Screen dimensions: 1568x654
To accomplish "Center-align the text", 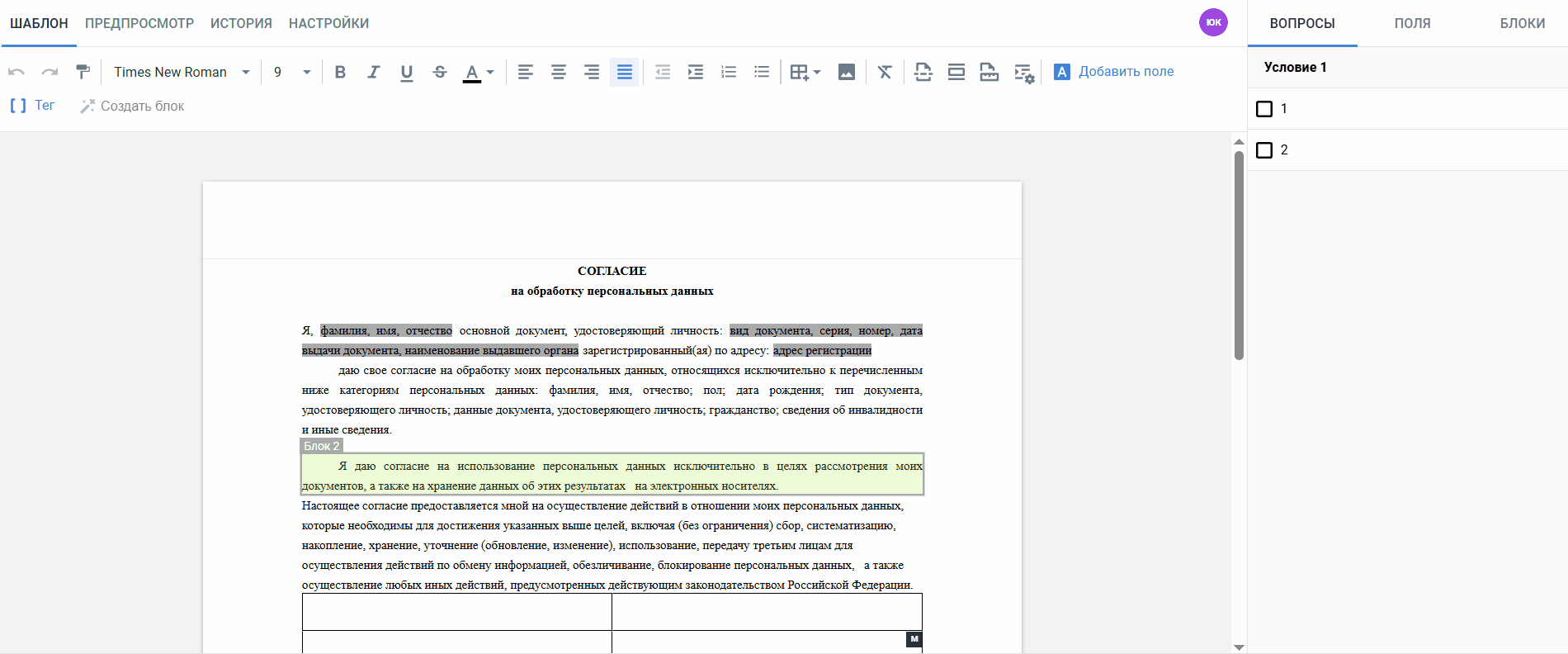I will coord(559,73).
